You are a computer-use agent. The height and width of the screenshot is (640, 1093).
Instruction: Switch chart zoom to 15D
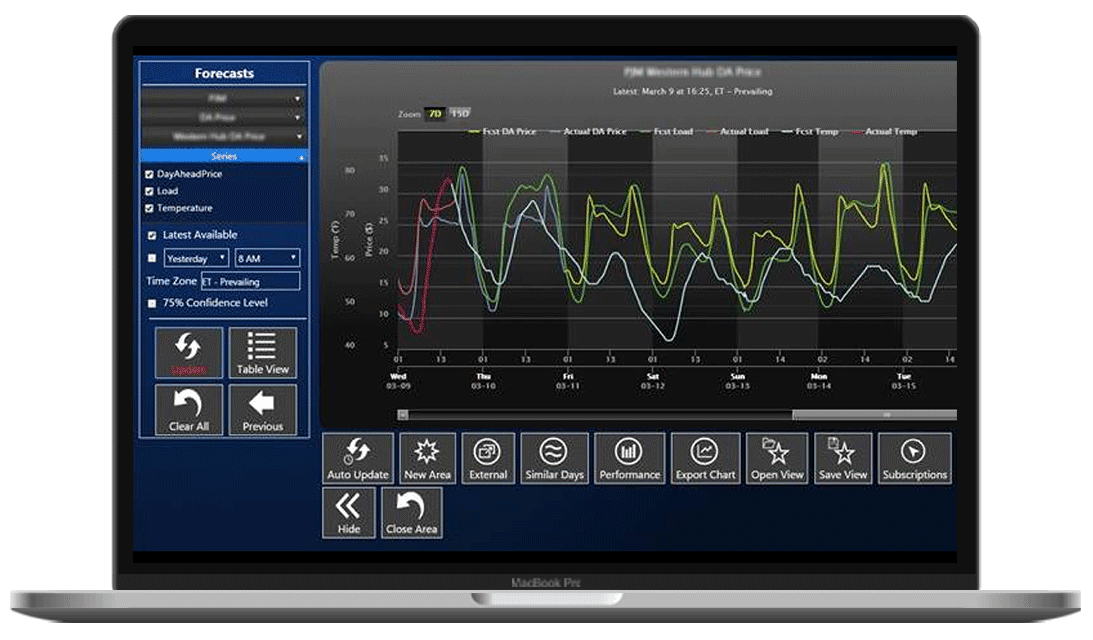459,113
